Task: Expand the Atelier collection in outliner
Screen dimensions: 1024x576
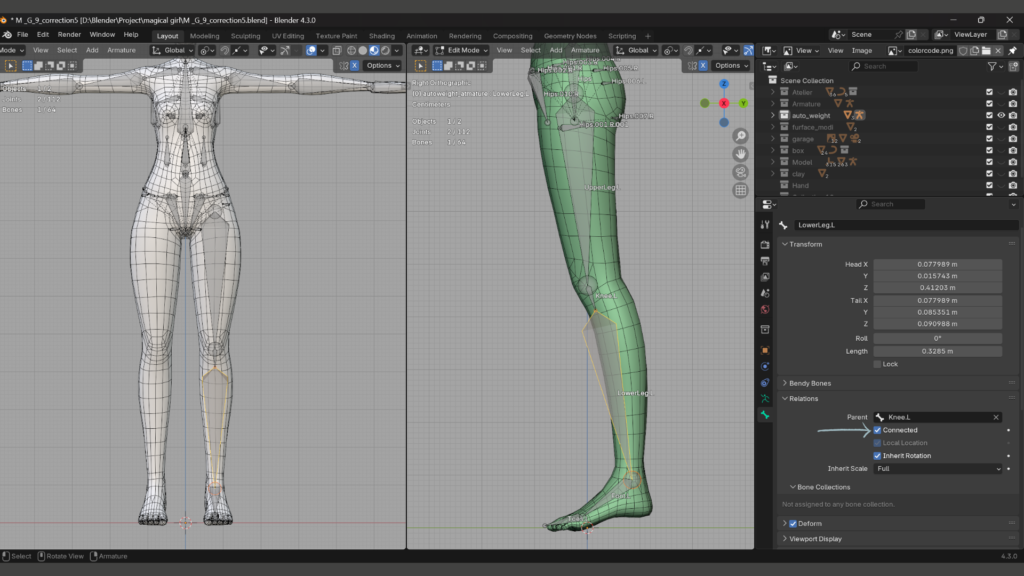Action: click(773, 92)
